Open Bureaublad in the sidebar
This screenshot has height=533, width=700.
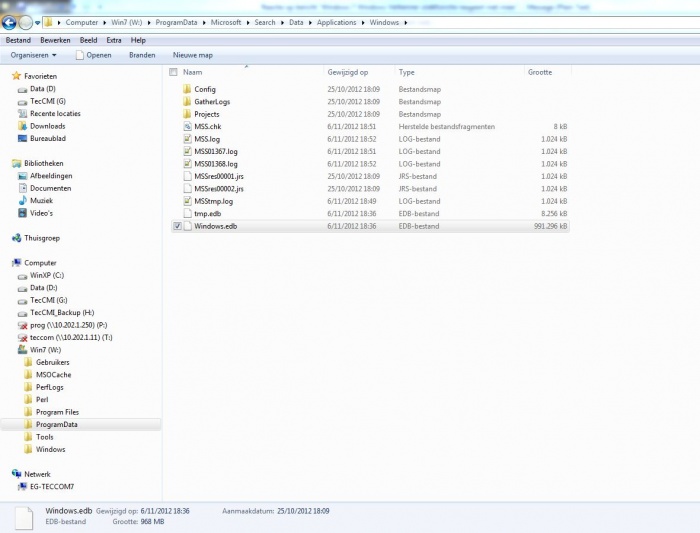tap(48, 139)
